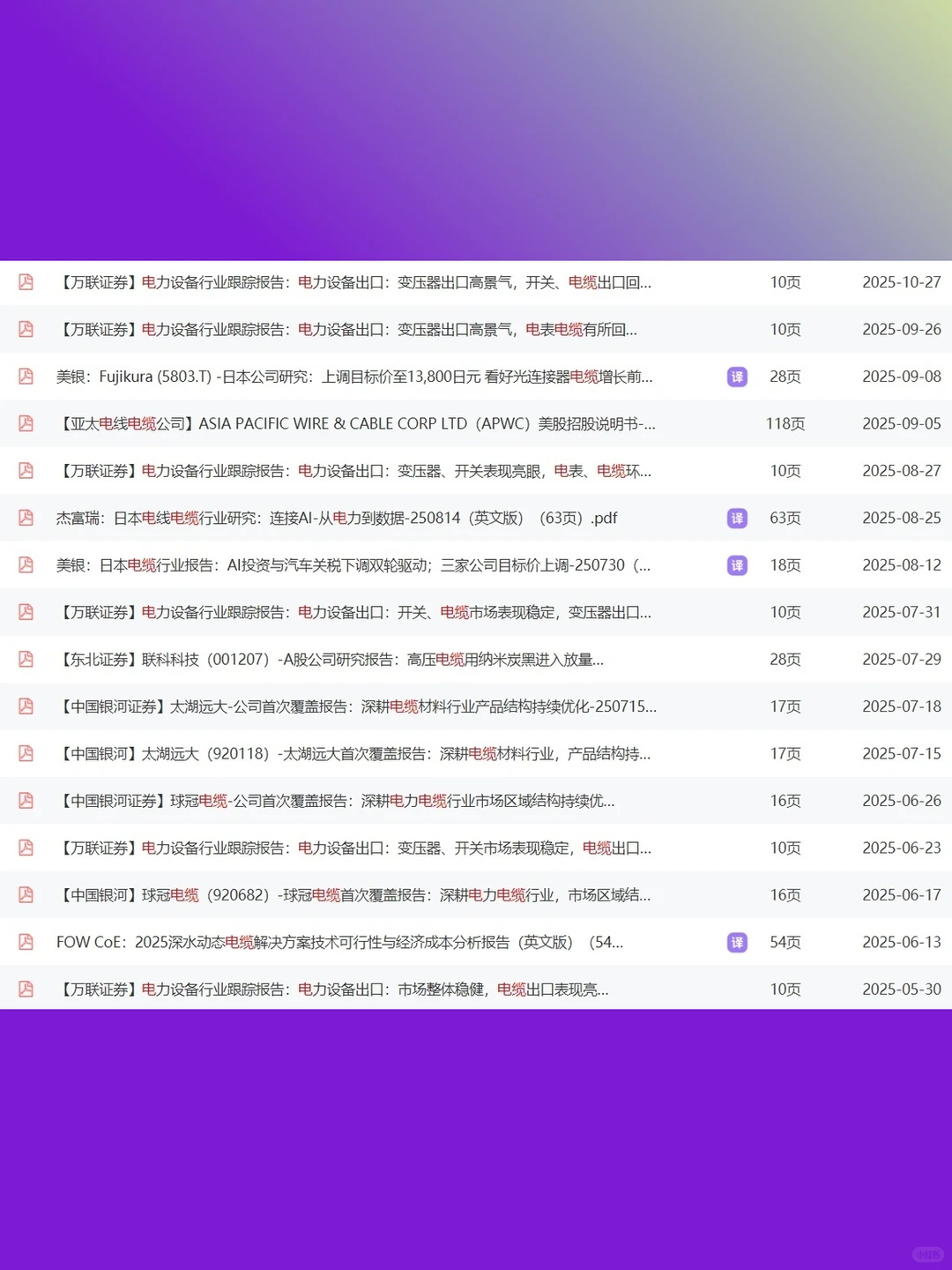Click date 2025-10-27
The image size is (952, 1270).
902,282
